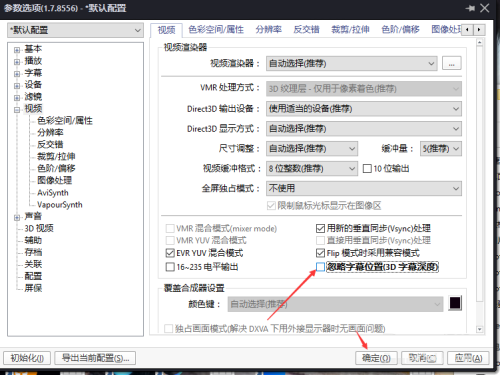
Task: Toggle EVR YUV 混合模式 checkbox
Action: coord(170,253)
